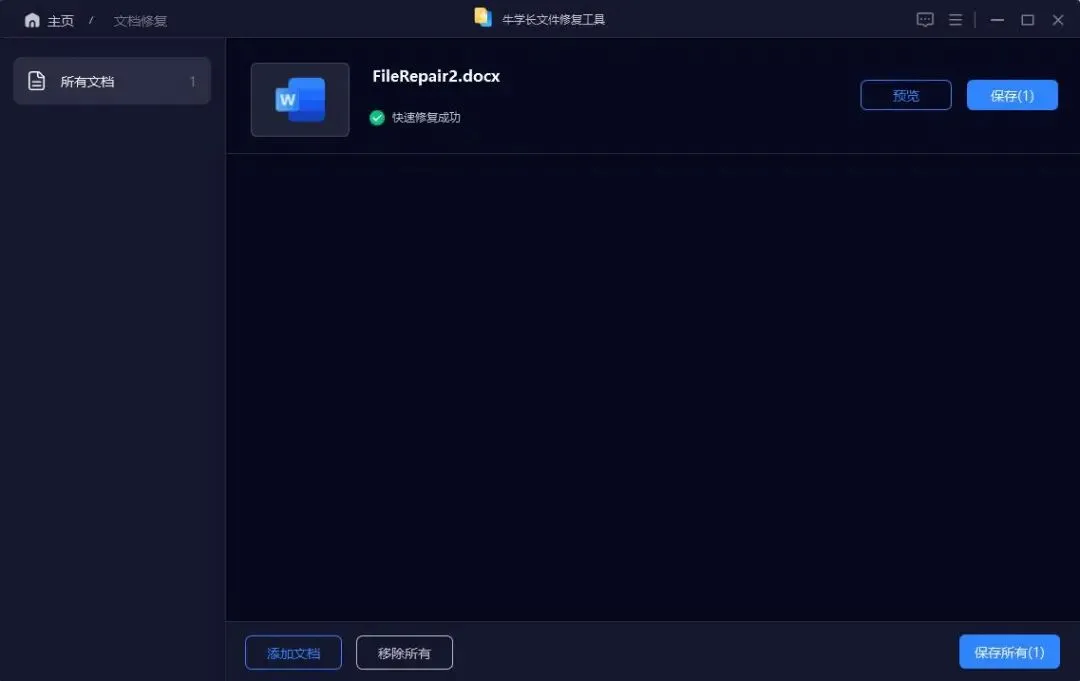Screen dimensions: 1080x681
Task: Close the application window
Action: click(x=1058, y=20)
